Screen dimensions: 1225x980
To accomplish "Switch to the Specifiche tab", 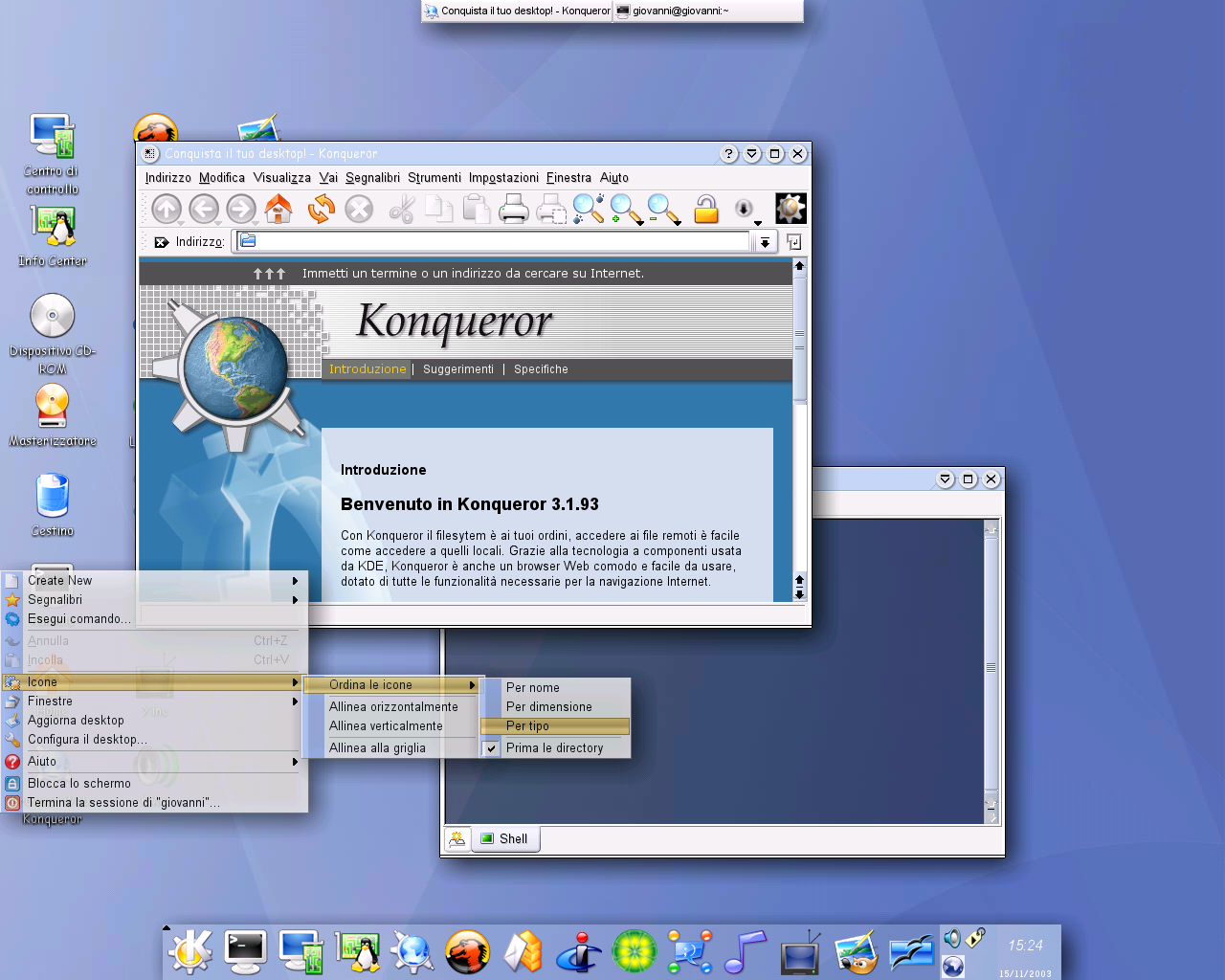I will [x=541, y=369].
